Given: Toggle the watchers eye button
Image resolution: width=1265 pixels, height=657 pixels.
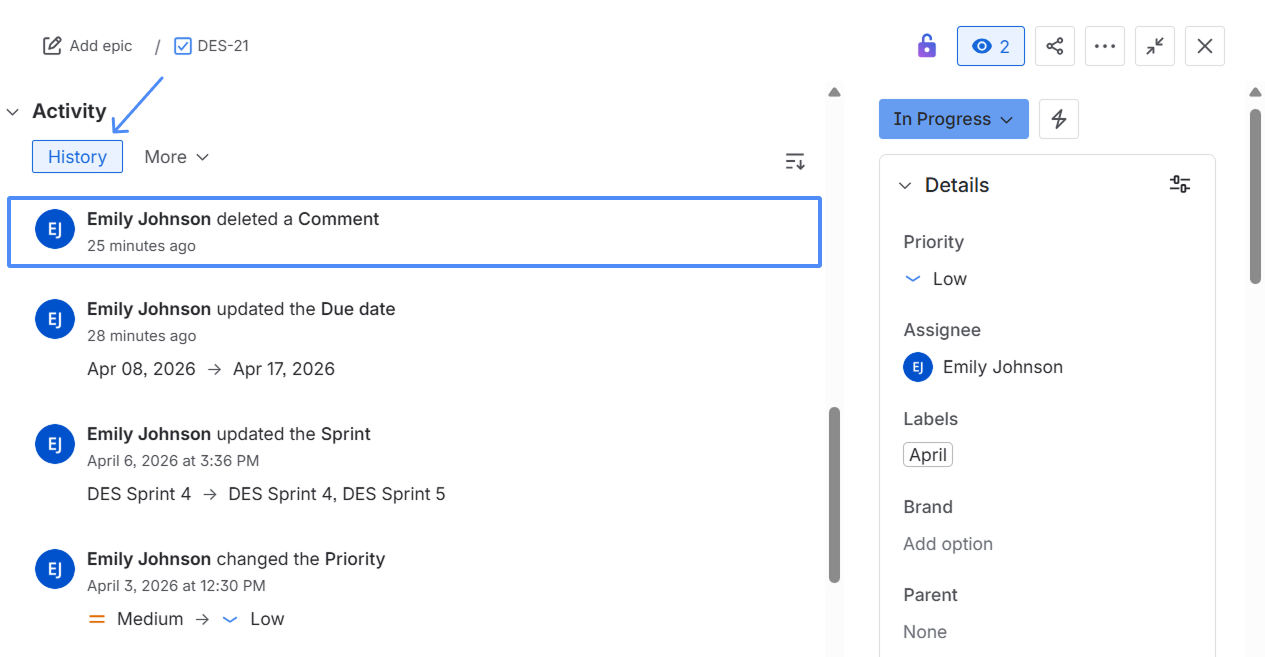Looking at the screenshot, I should point(991,46).
